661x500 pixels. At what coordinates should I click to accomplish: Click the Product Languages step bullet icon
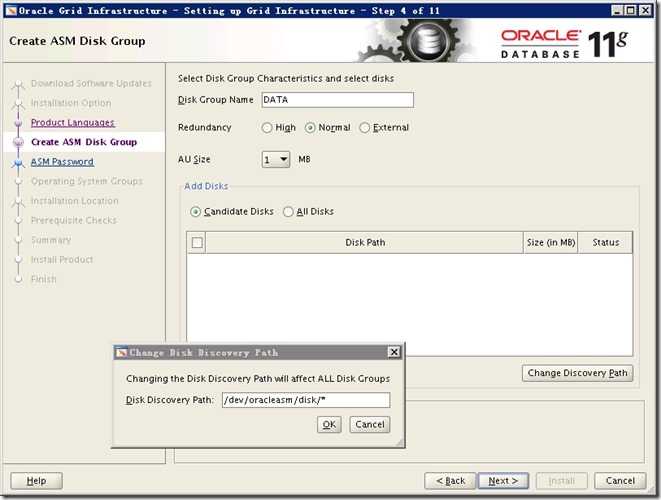18,123
